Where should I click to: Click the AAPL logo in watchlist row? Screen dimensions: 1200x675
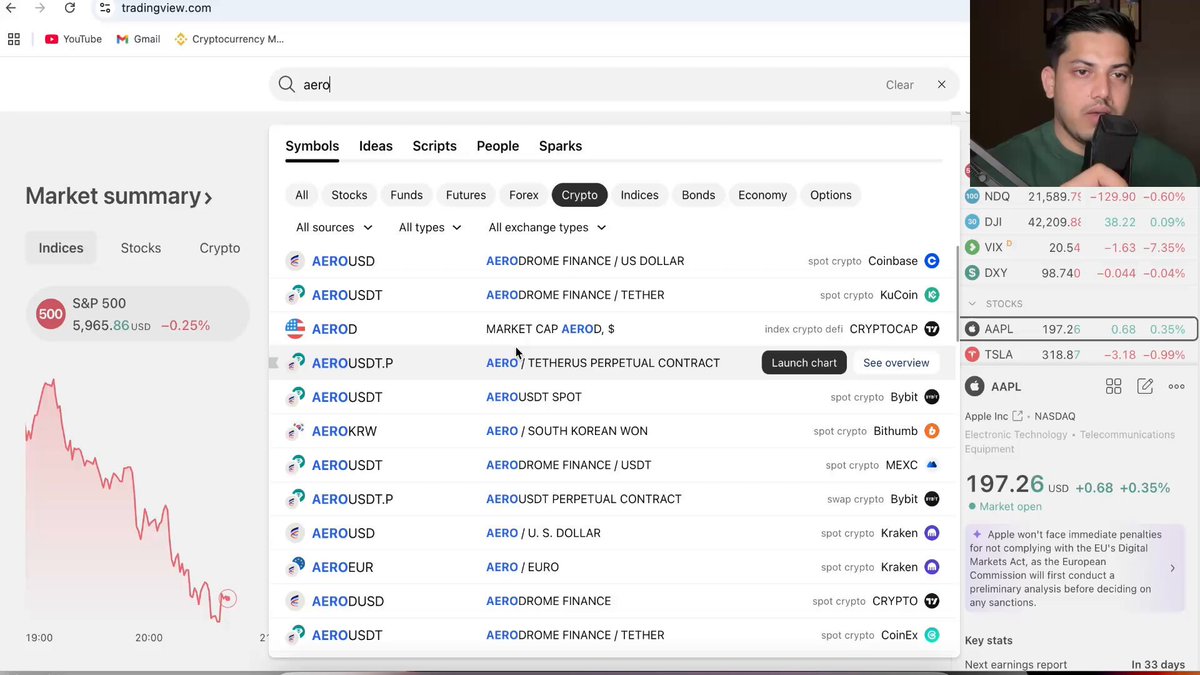[x=972, y=329]
